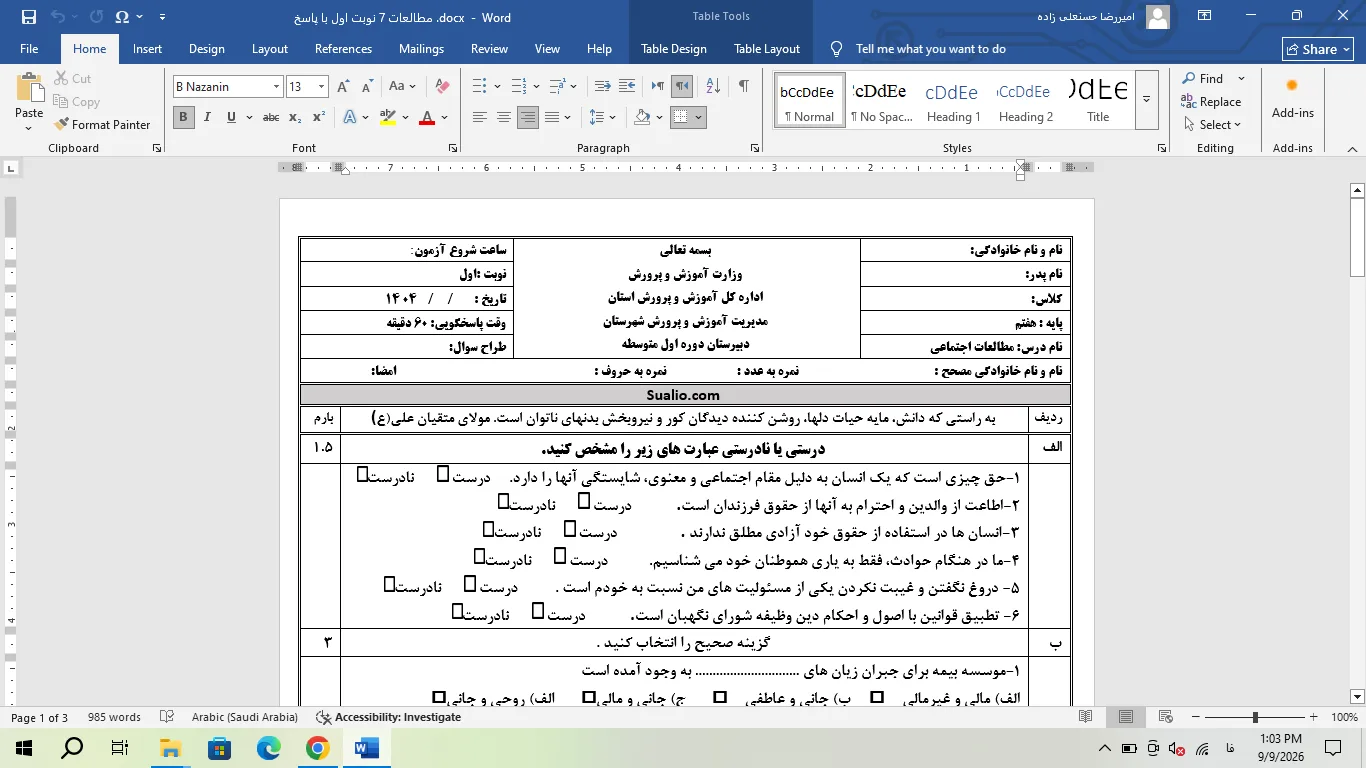This screenshot has width=1366, height=768.
Task: Open Chrome from the Windows taskbar
Action: point(318,748)
